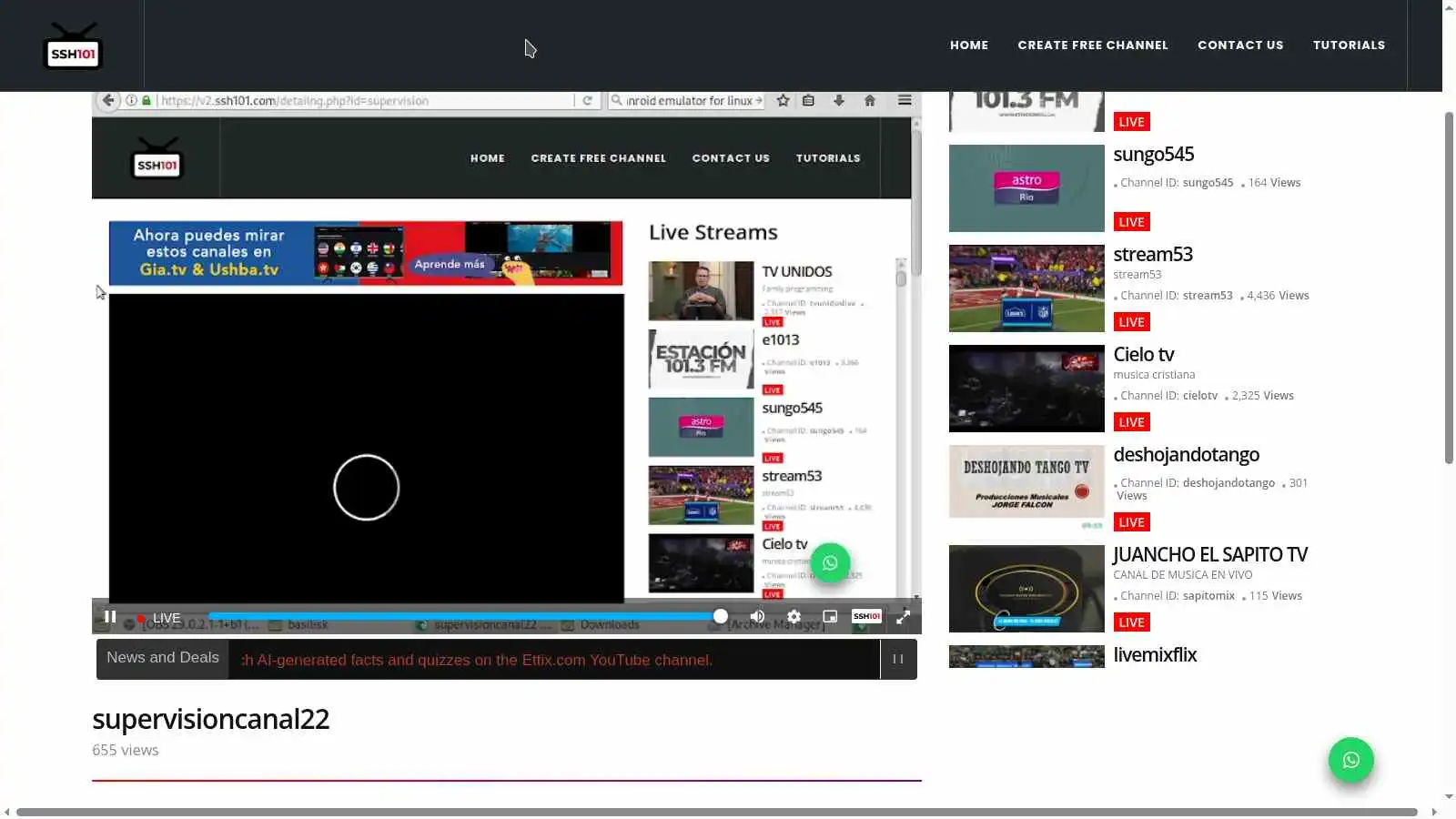Click the vertical scrollbar's up arrow
1456x819 pixels.
coord(1449,7)
